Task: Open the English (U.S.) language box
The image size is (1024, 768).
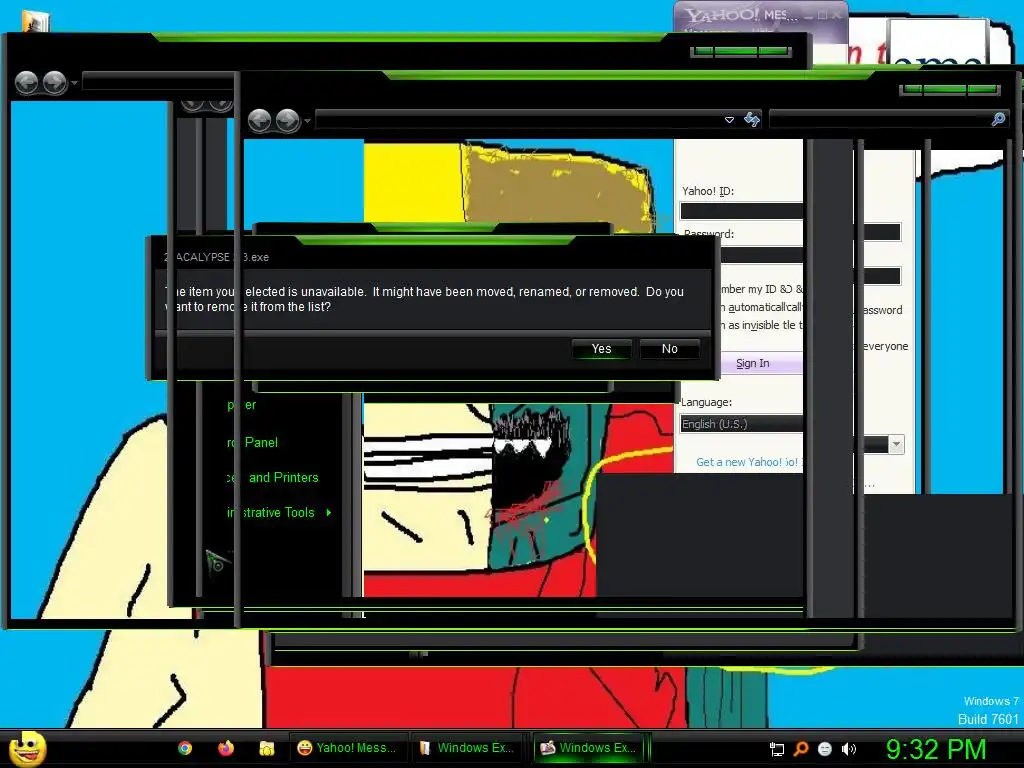Action: click(741, 424)
